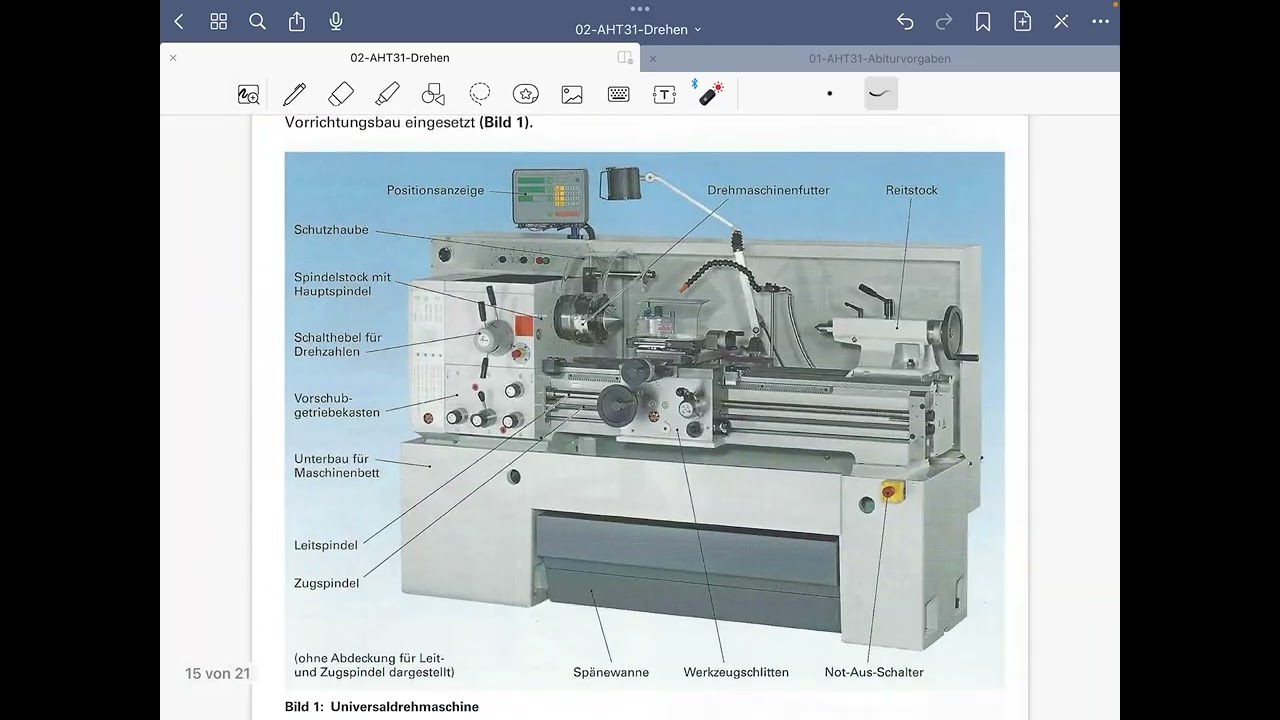Click the Leitspindel label

(x=326, y=546)
